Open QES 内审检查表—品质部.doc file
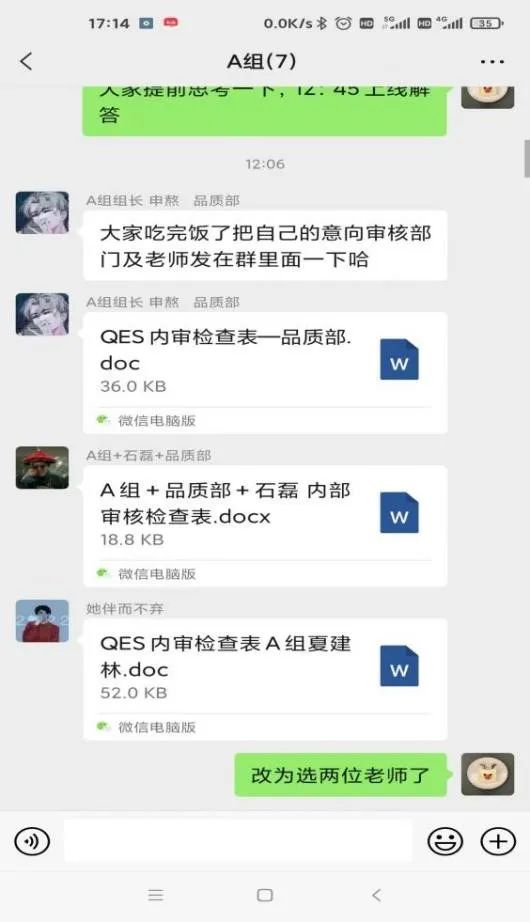This screenshot has height=922, width=530. tap(265, 373)
